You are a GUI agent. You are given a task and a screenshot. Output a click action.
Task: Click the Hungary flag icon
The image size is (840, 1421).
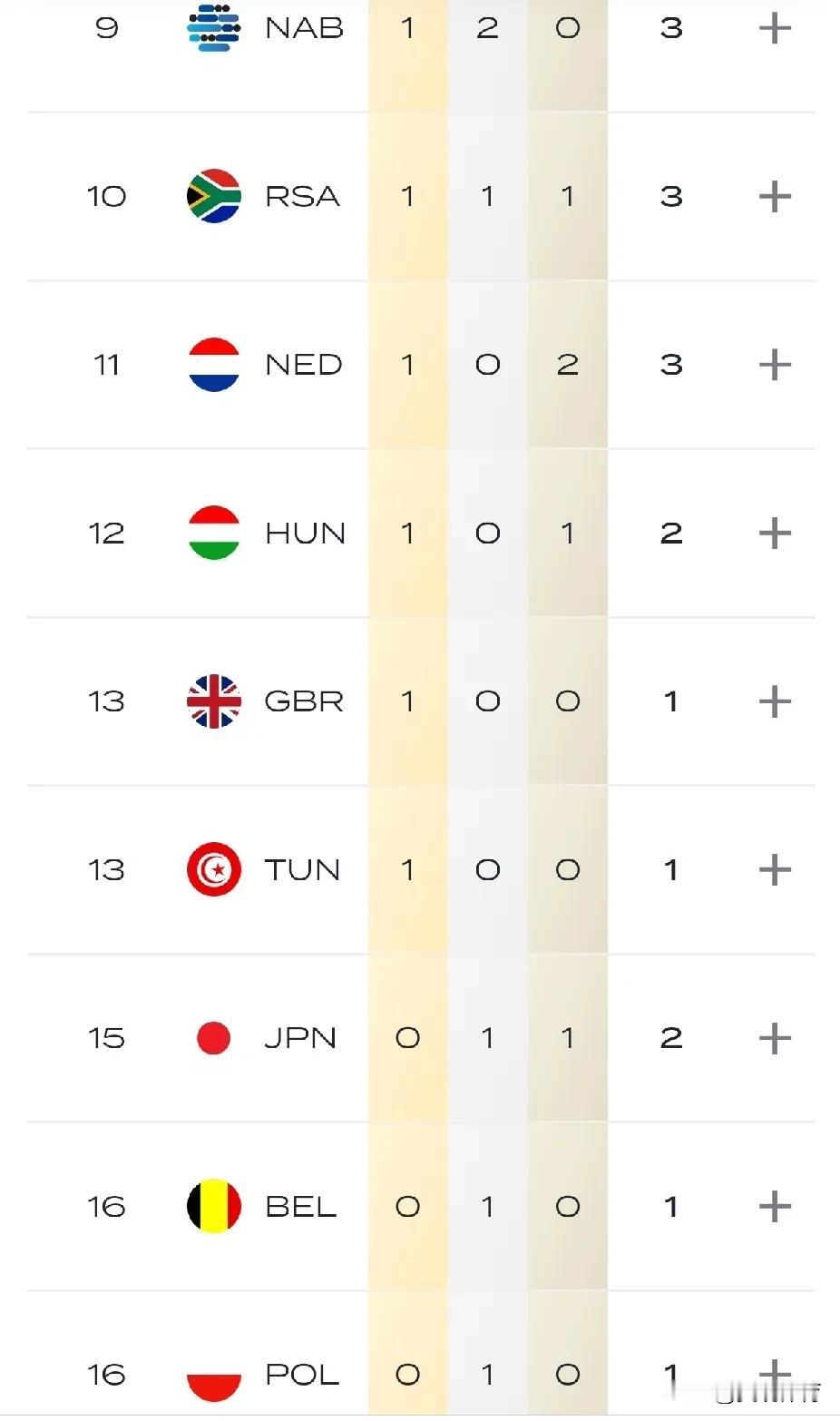pyautogui.click(x=214, y=533)
